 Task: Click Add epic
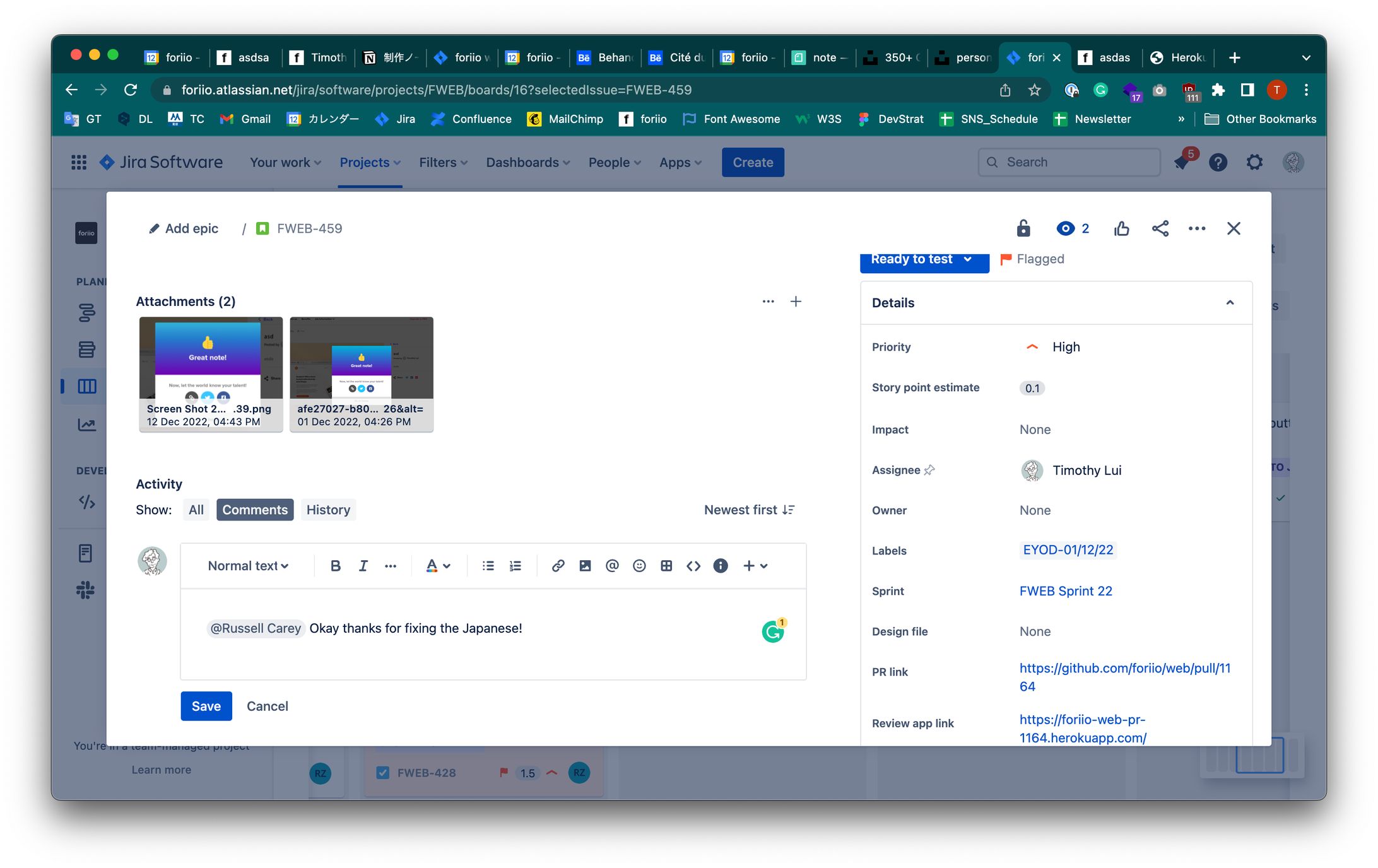coord(184,228)
